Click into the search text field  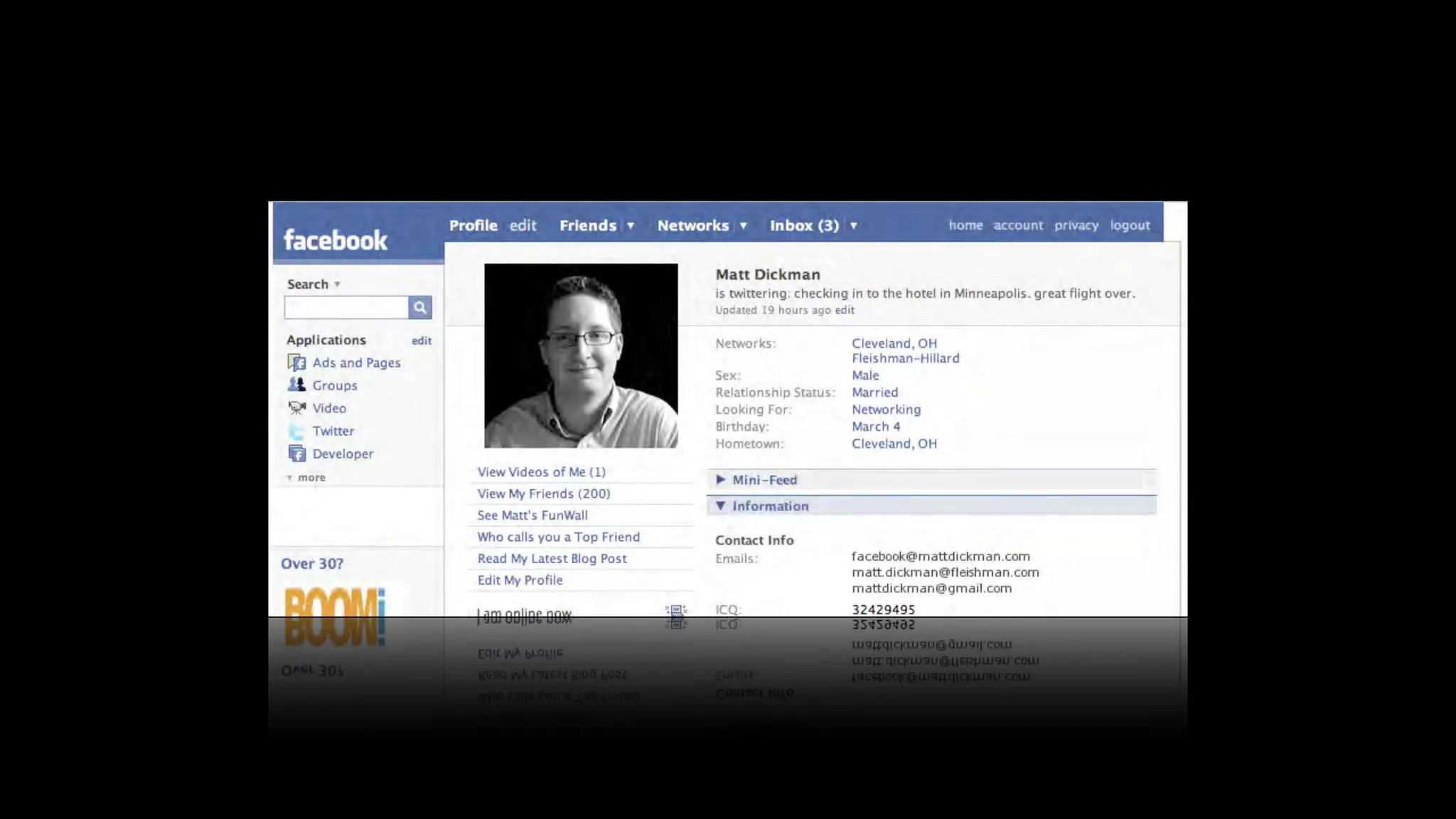(346, 307)
